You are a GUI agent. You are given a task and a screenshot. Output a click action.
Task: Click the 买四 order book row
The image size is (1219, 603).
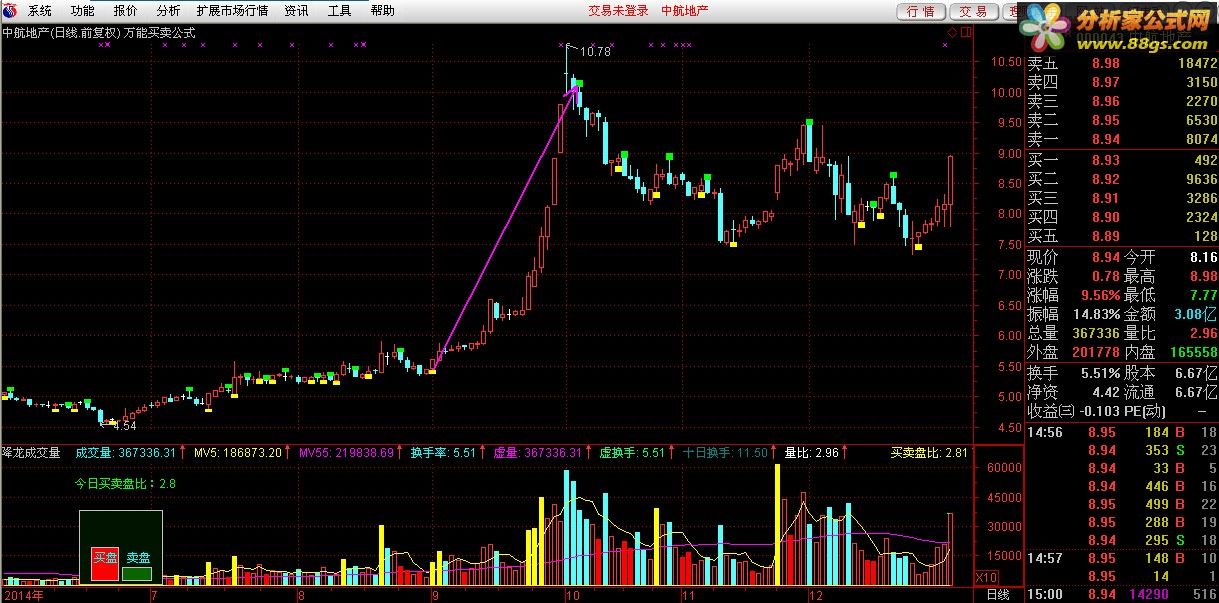click(1122, 217)
